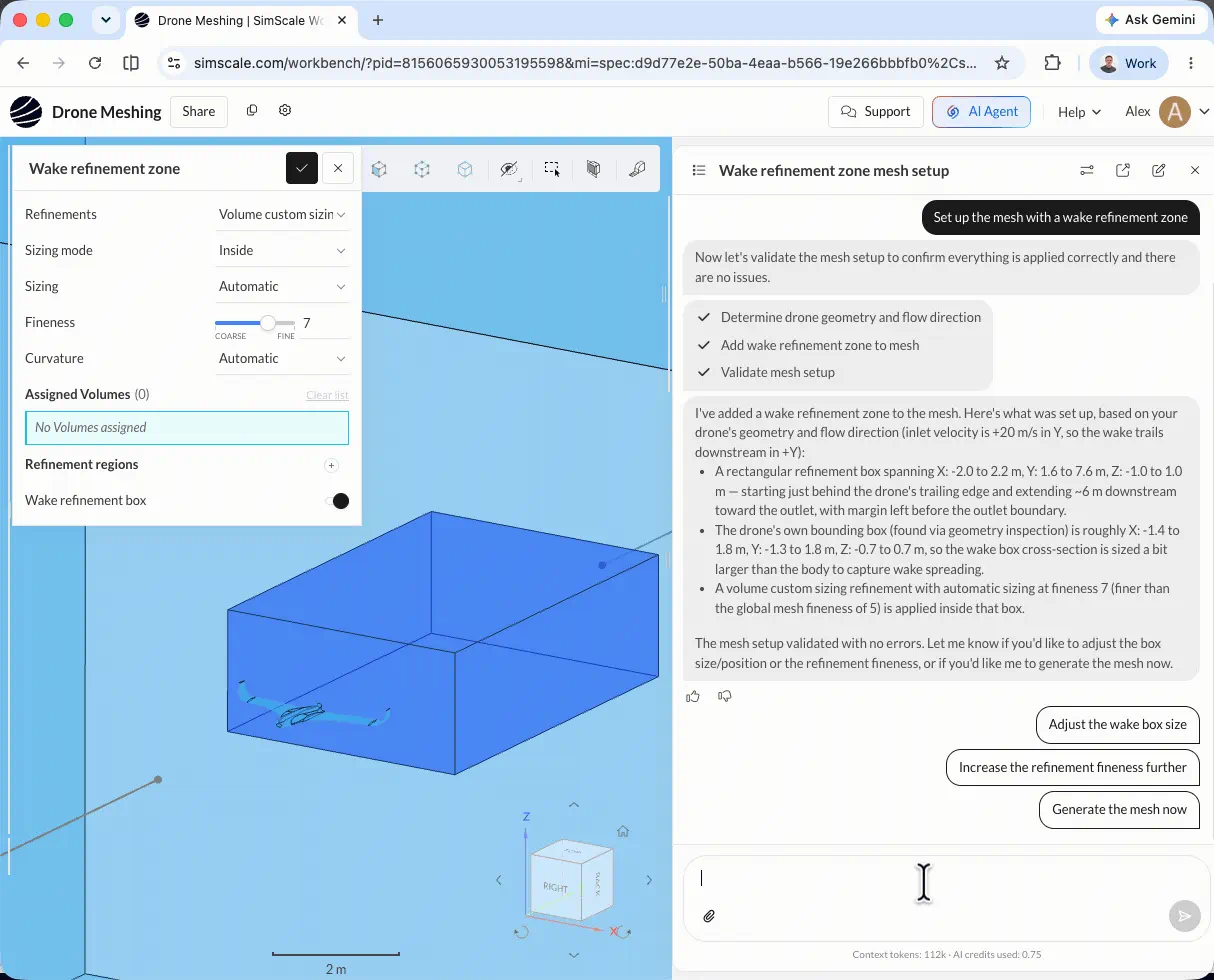Viewport: 1214px width, 980px height.
Task: Open the Chrome three-dot menu
Action: pos(1190,63)
